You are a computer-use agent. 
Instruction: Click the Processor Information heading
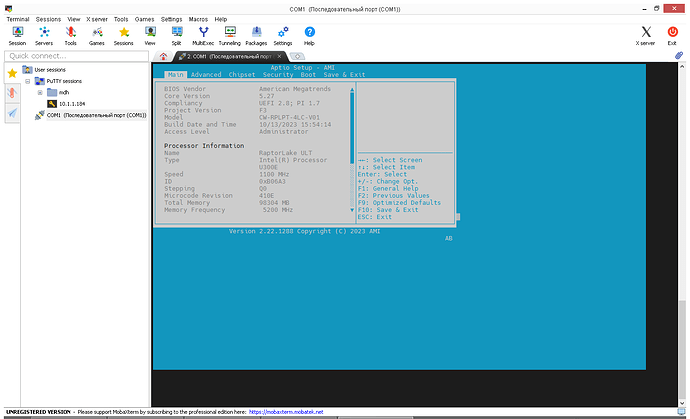click(204, 146)
